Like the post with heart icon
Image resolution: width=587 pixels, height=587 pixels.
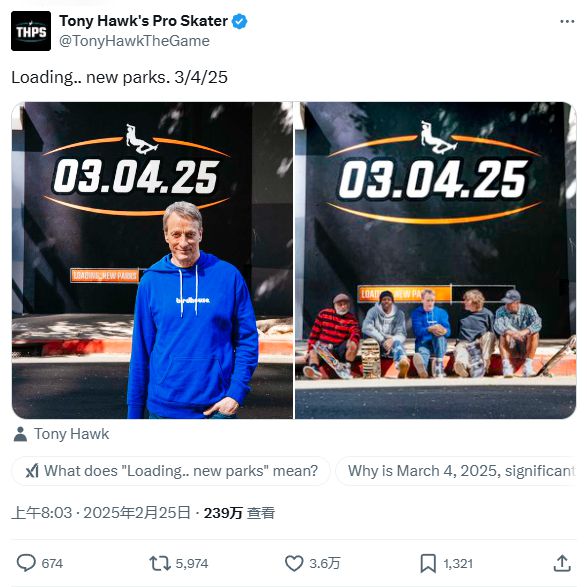click(x=294, y=563)
